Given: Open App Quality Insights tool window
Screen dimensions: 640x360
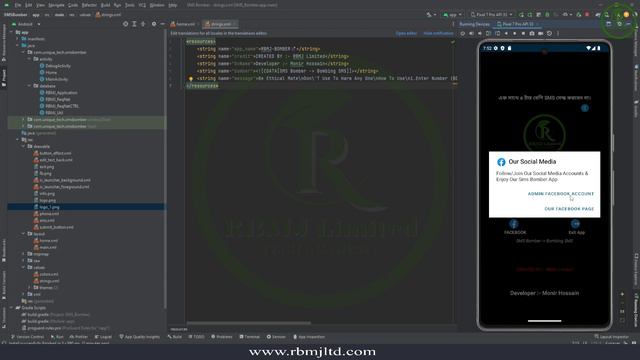Looking at the screenshot, I should [x=139, y=337].
